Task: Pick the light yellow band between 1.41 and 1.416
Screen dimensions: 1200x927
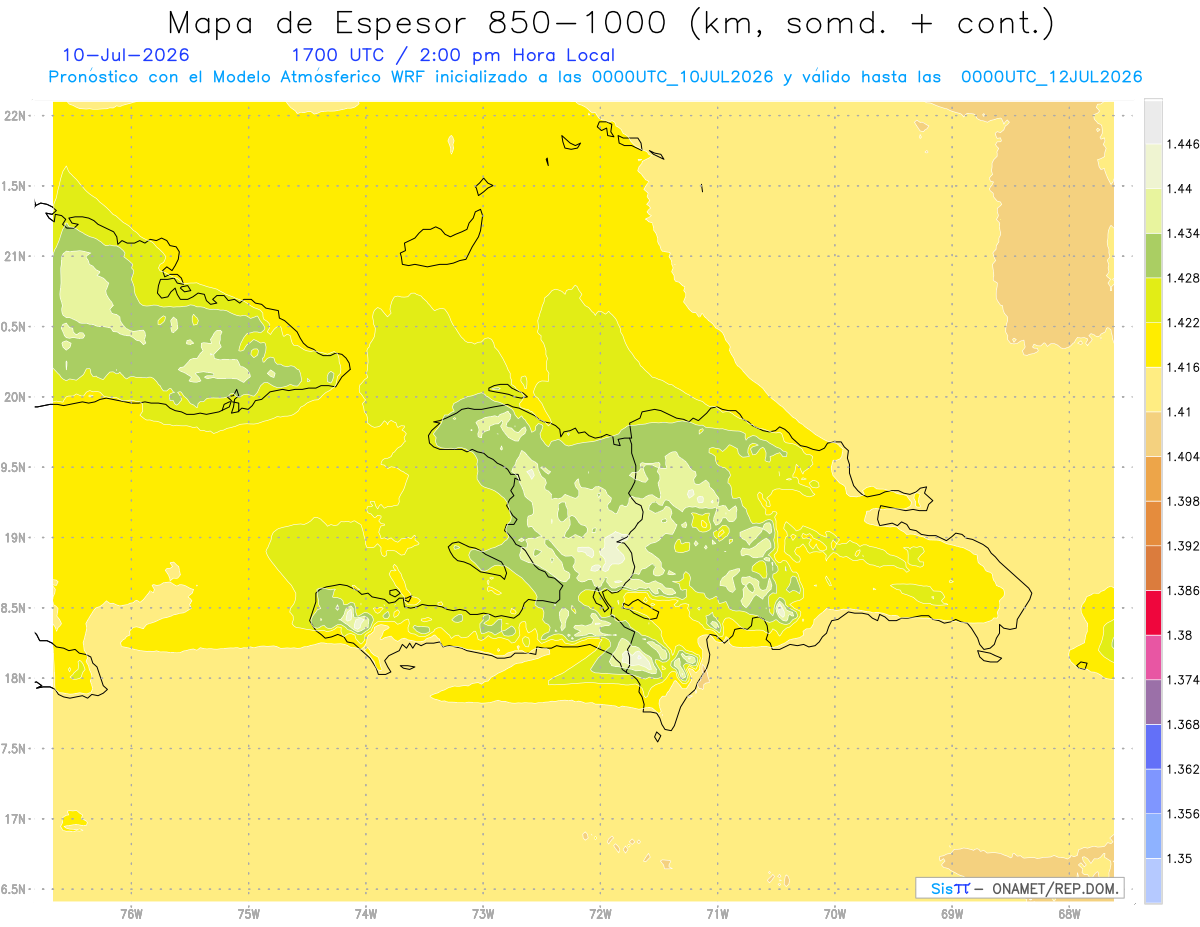Action: pos(1153,389)
